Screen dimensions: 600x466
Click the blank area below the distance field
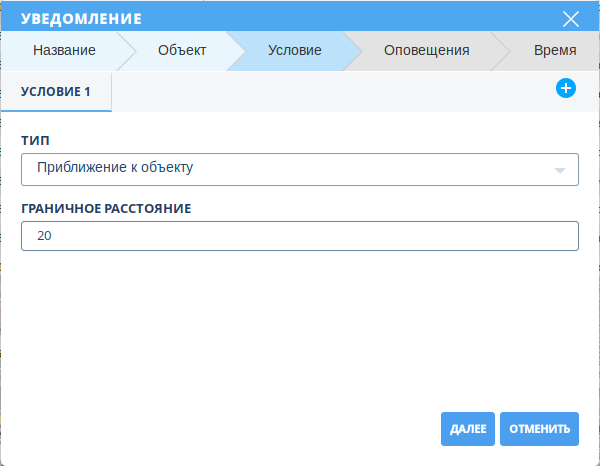(300, 330)
